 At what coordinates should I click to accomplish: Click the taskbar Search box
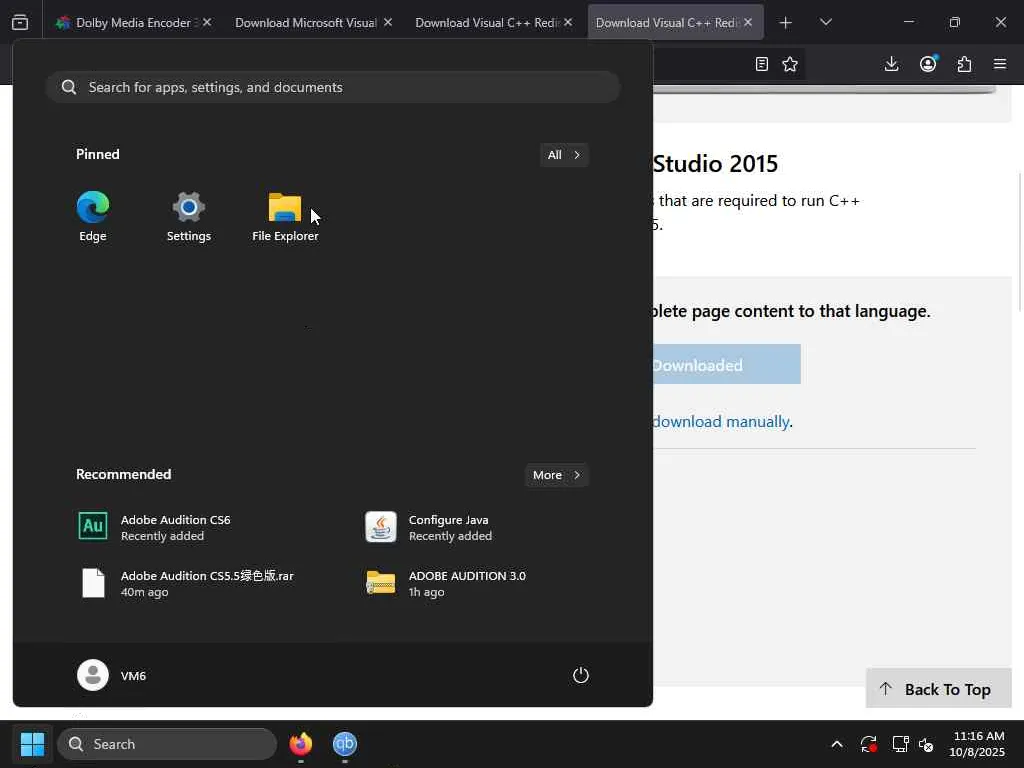[167, 744]
